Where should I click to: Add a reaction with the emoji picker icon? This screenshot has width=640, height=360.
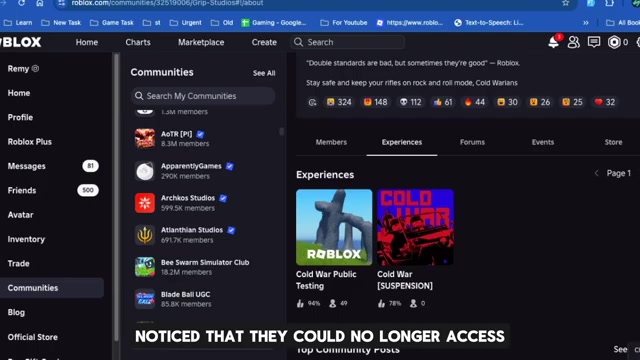click(x=312, y=102)
